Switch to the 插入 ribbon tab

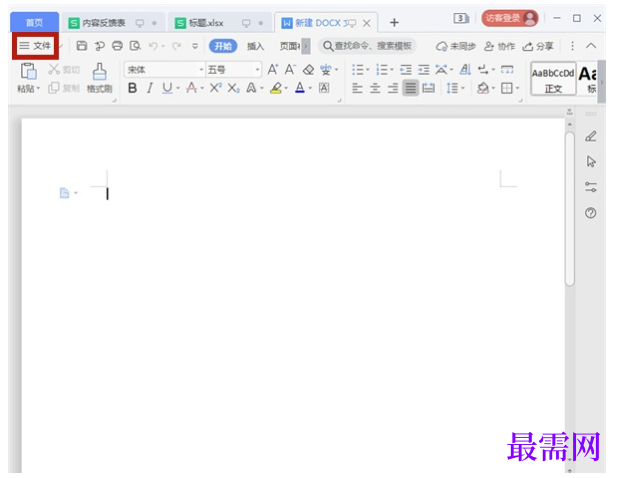pos(255,46)
